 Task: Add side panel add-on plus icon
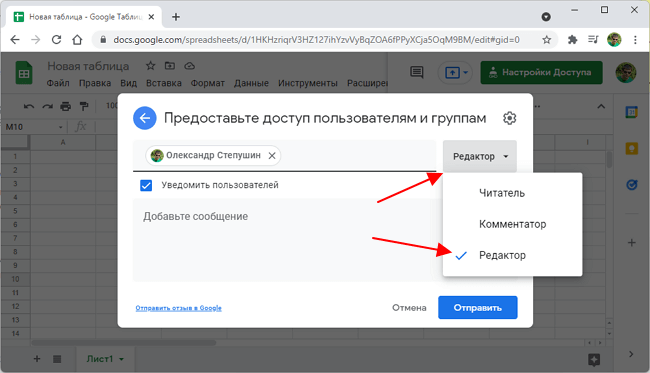(631, 243)
